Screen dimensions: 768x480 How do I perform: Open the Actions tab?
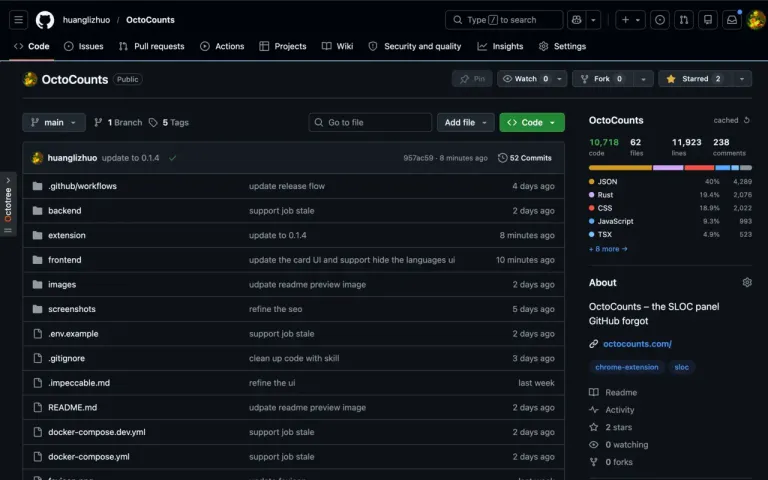click(222, 46)
